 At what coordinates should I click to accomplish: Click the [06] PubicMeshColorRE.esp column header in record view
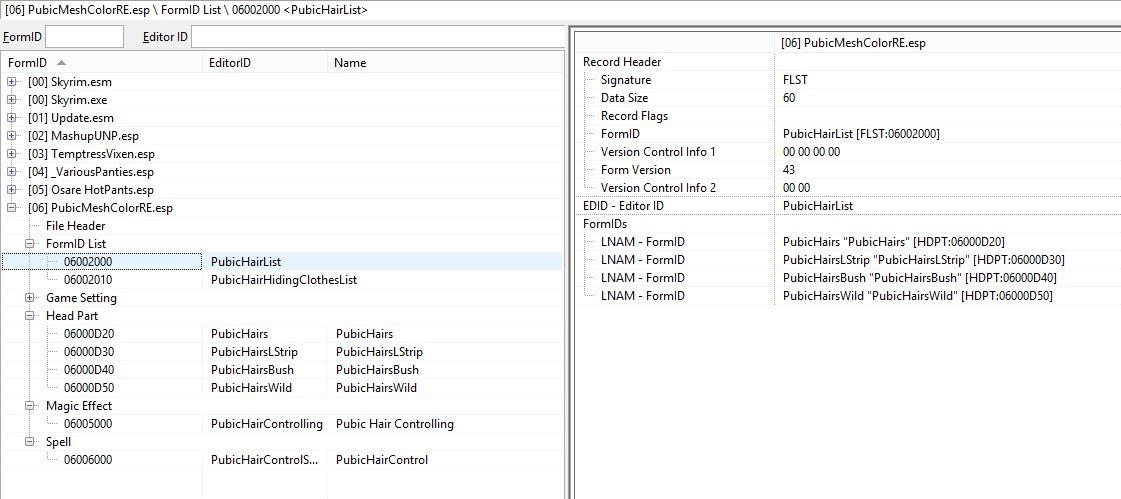pos(853,43)
